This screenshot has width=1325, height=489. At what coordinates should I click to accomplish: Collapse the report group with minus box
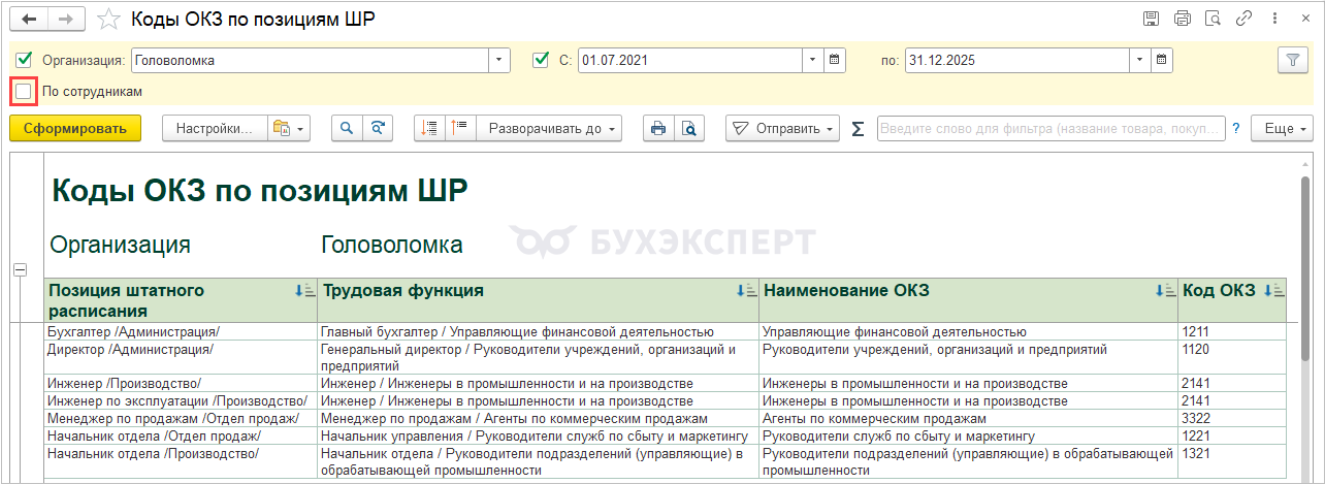(x=19, y=269)
